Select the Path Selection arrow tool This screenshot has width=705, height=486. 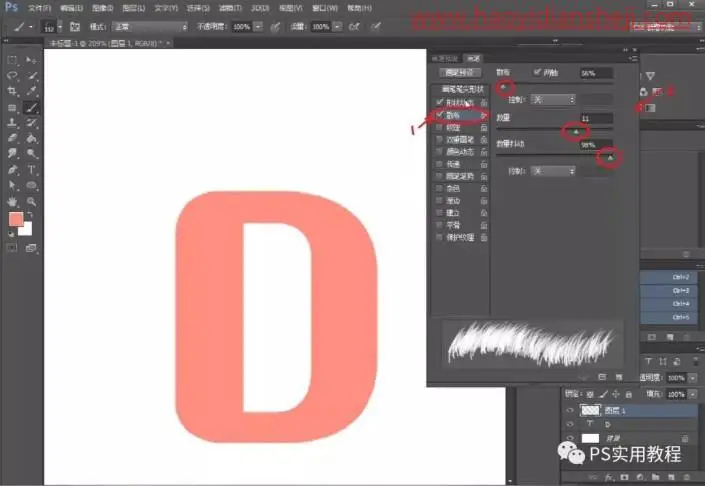tap(12, 185)
